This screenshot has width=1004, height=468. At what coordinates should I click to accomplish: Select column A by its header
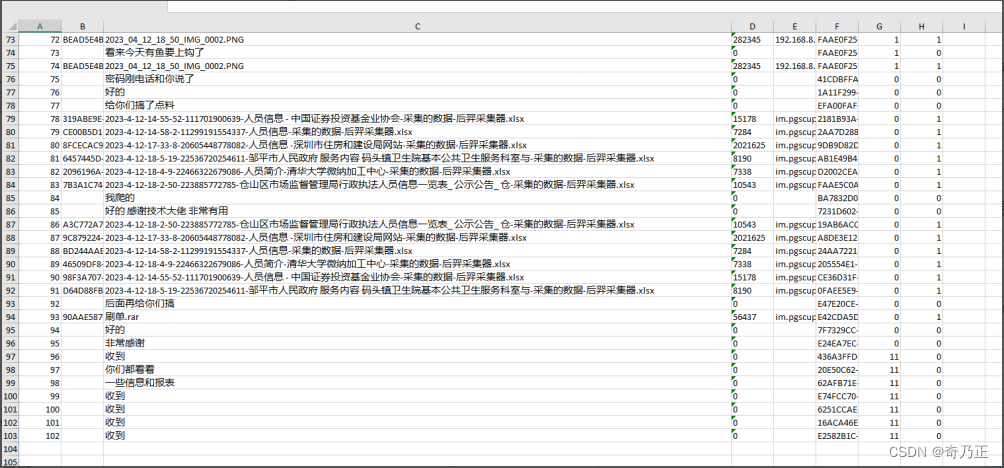[40, 26]
